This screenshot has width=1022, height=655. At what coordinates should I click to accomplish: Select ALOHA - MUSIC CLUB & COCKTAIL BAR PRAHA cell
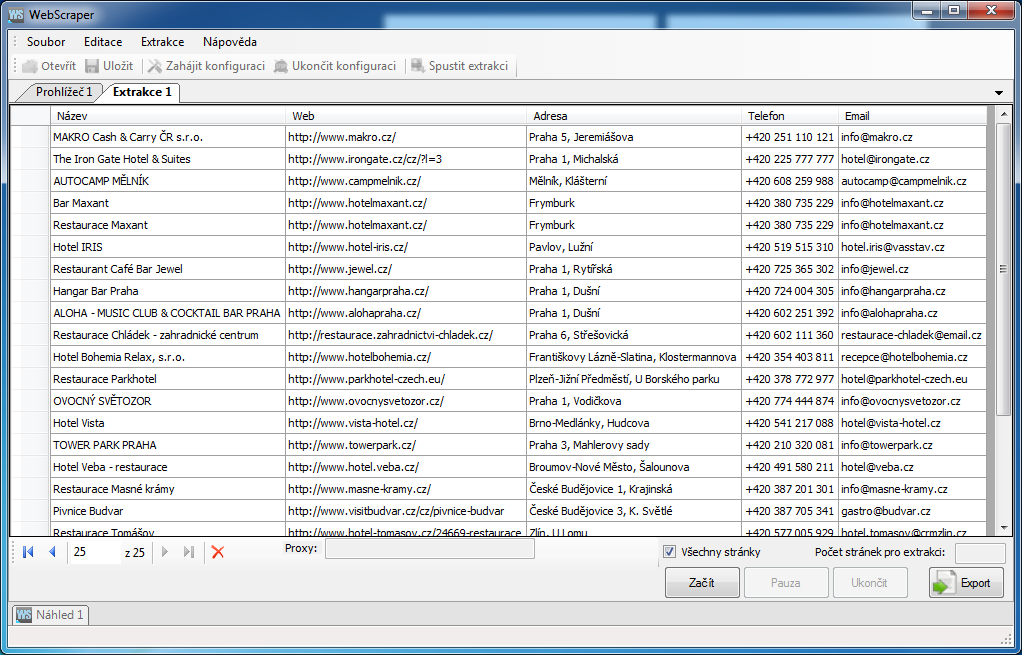[168, 313]
